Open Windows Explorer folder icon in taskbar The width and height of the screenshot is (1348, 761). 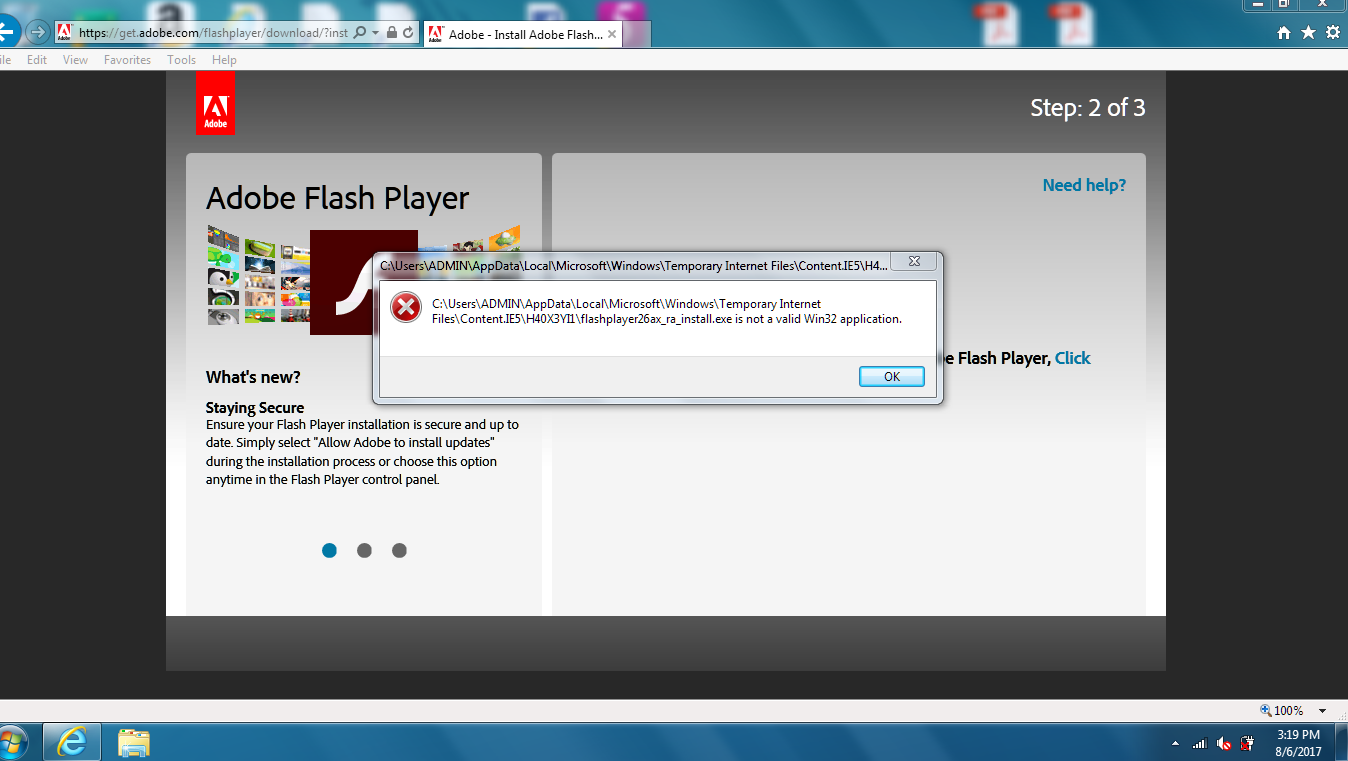point(134,743)
